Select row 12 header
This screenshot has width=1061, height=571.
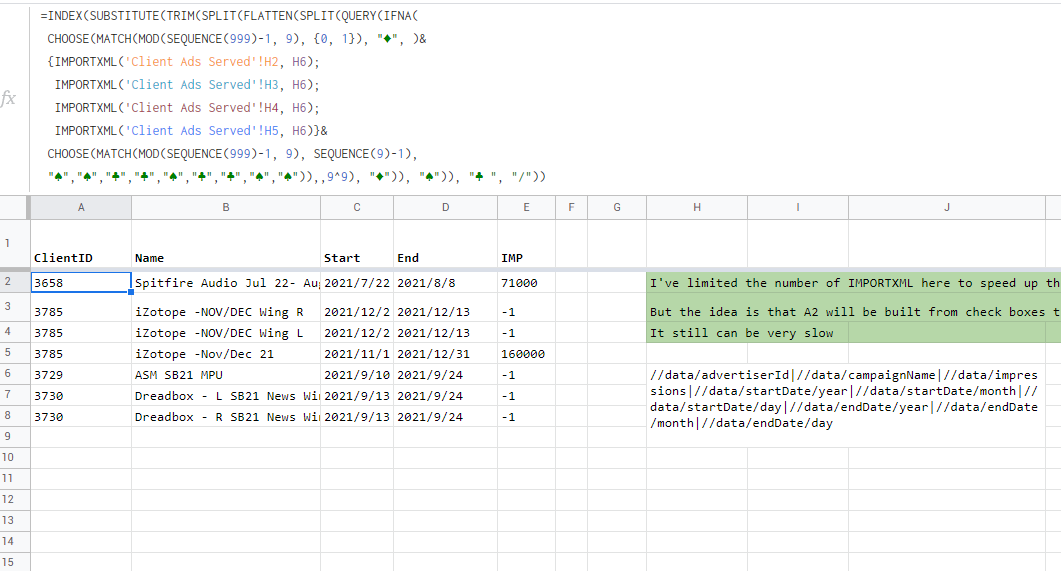coord(15,499)
